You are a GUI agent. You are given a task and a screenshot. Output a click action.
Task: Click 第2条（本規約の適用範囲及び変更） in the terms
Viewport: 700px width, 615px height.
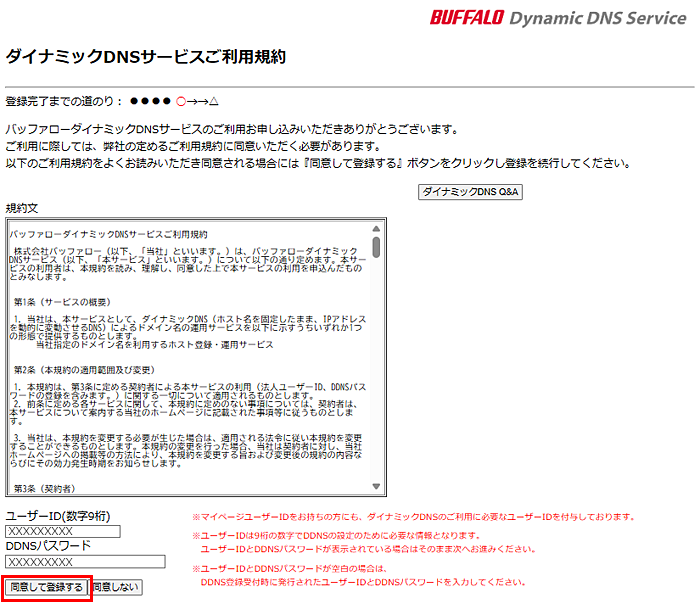pyautogui.click(x=84, y=370)
